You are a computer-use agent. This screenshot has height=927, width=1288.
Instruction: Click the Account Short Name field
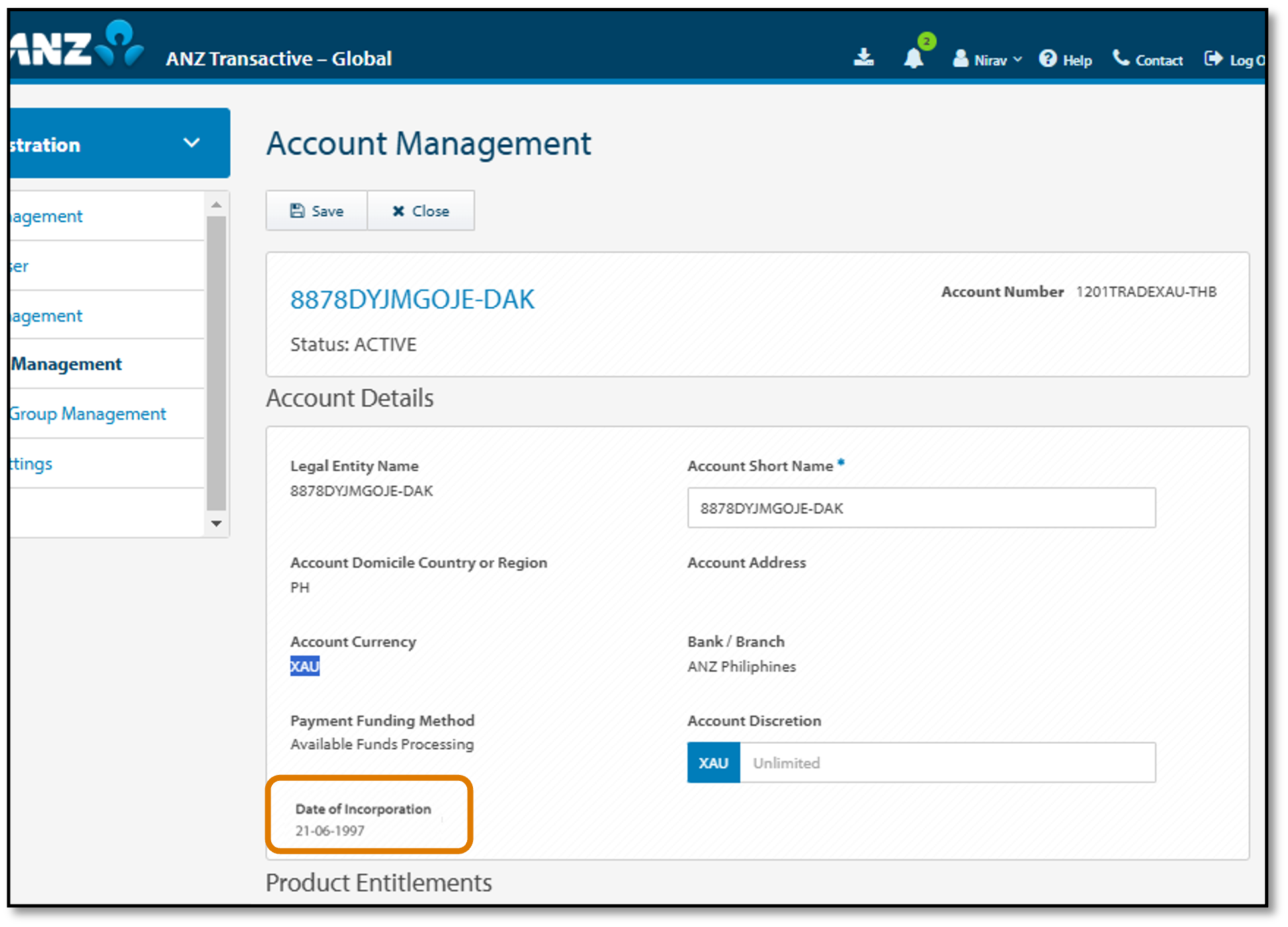921,508
